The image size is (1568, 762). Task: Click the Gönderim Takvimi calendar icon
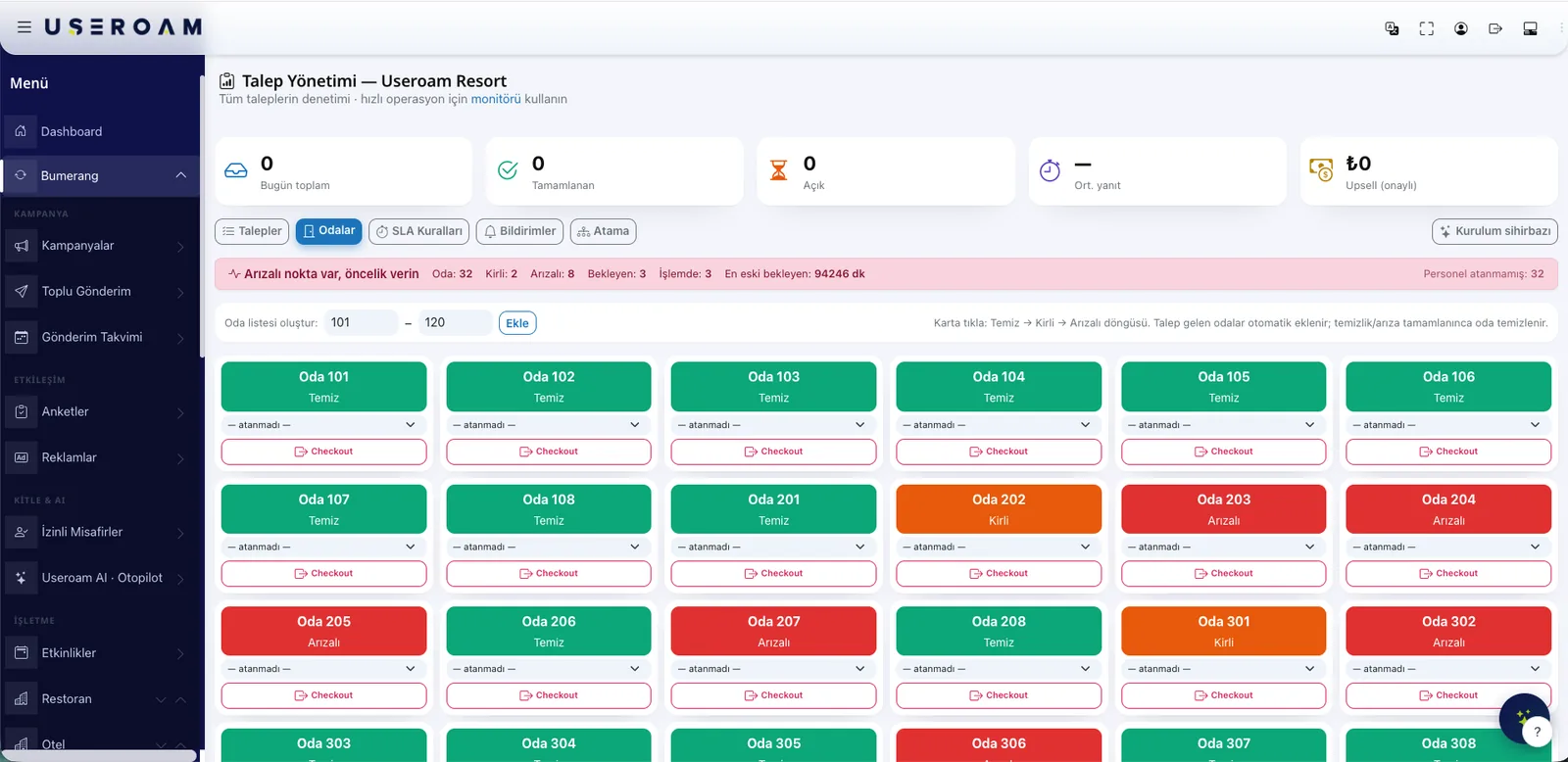(x=22, y=337)
